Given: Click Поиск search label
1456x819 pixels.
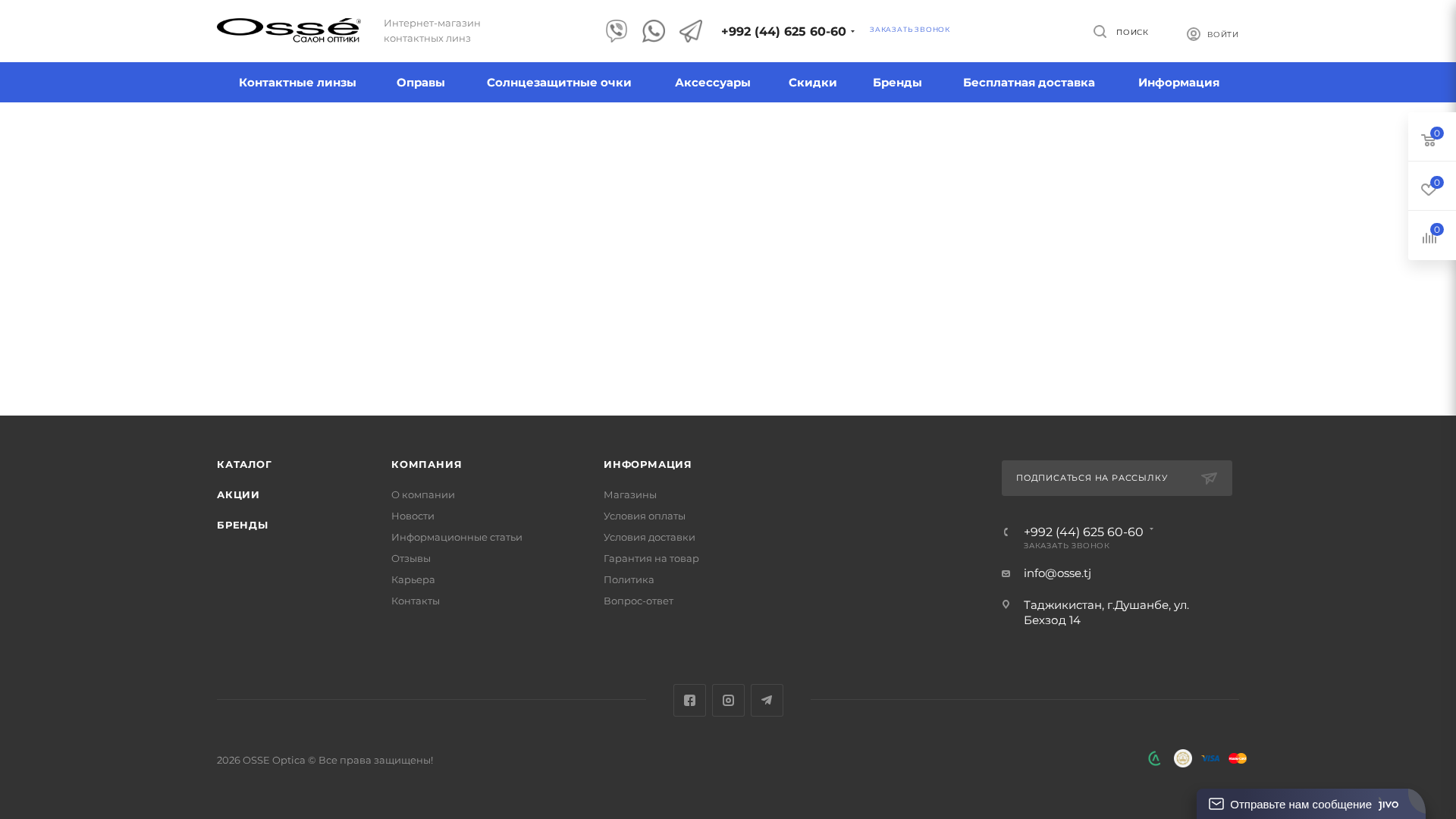Looking at the screenshot, I should [x=1132, y=32].
